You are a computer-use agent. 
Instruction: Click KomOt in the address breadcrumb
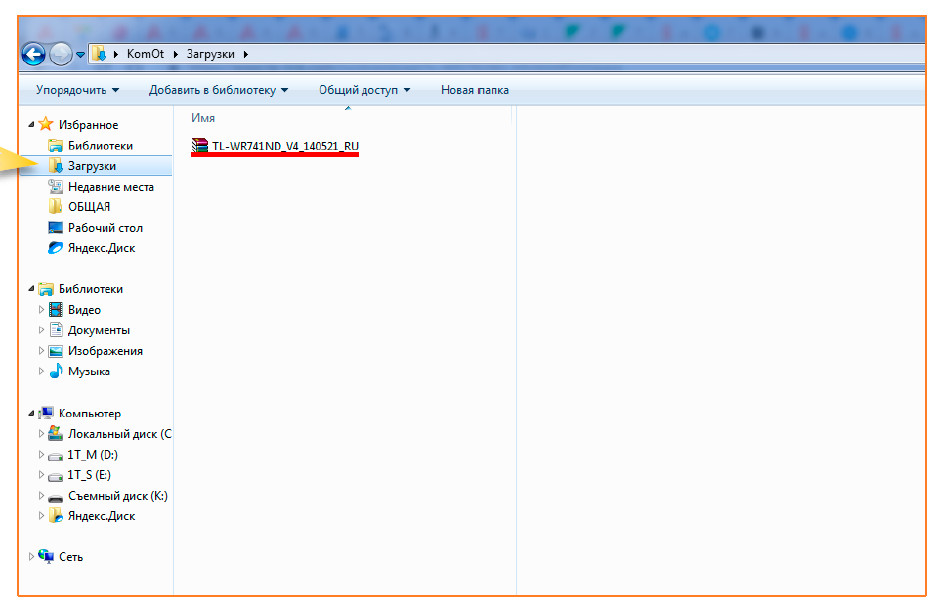(x=145, y=54)
